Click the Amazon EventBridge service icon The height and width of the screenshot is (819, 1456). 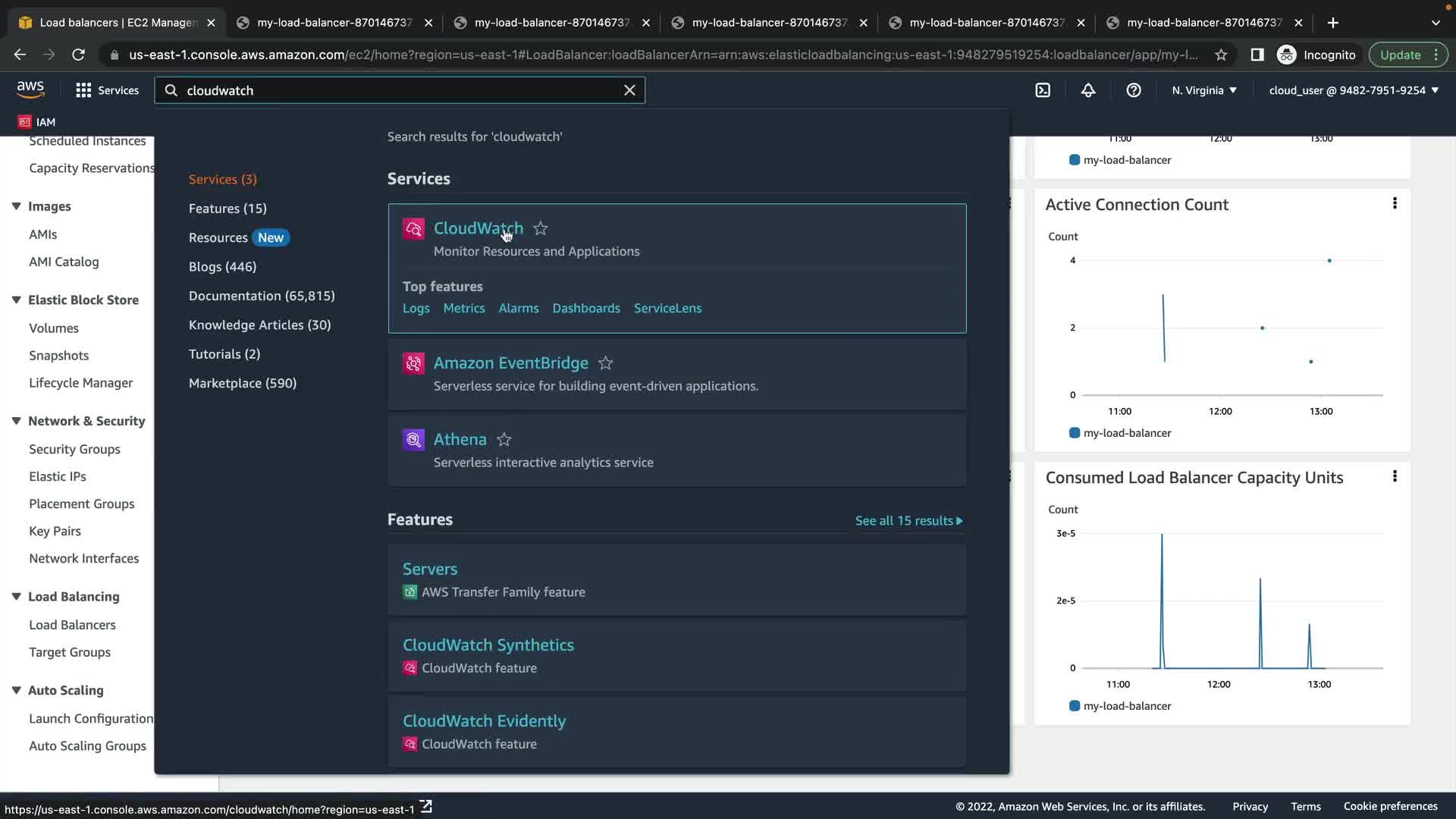pos(413,363)
